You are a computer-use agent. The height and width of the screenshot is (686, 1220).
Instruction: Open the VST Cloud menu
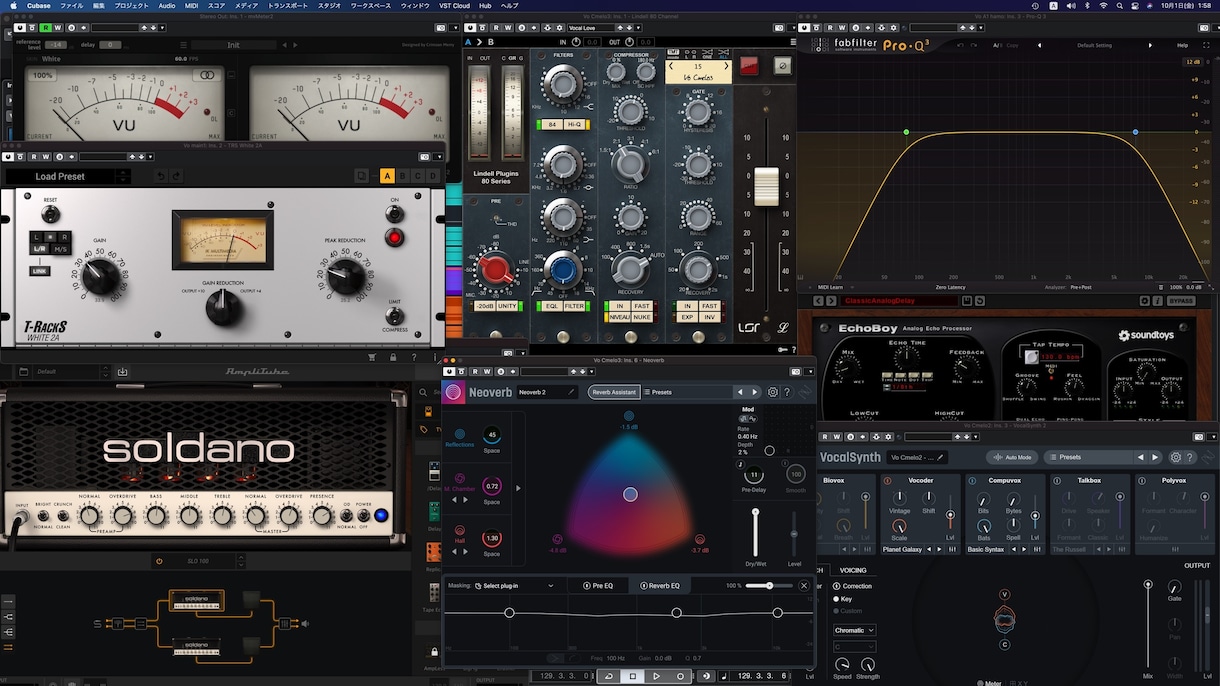coord(455,5)
